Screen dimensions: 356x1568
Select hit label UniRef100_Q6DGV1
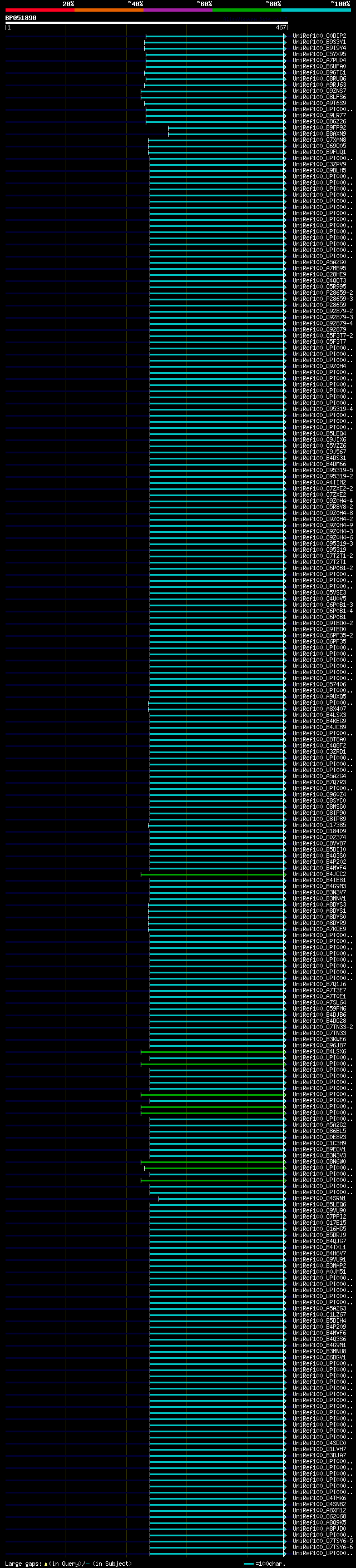click(319, 1357)
